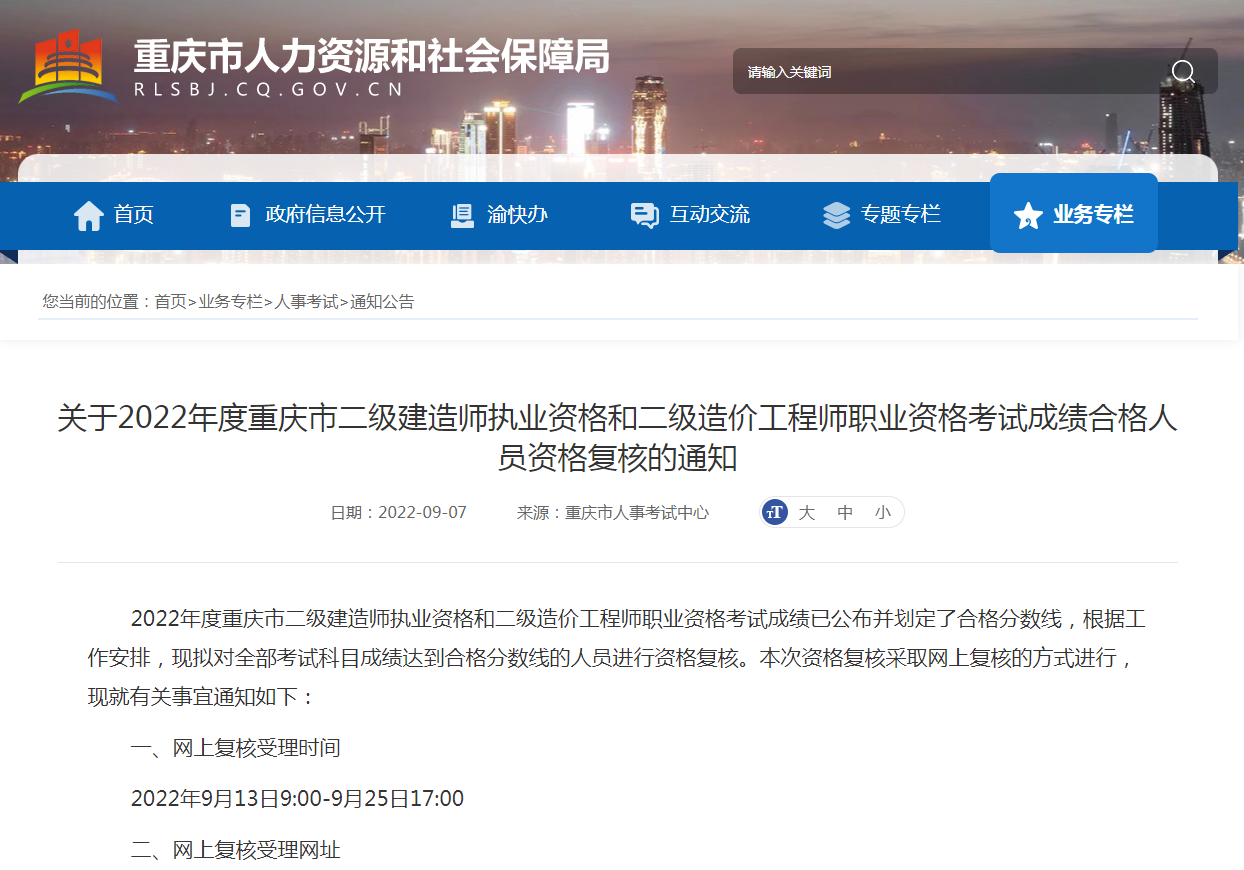The width and height of the screenshot is (1244, 870).
Task: Open 人事考试 breadcrumb link
Action: [307, 301]
